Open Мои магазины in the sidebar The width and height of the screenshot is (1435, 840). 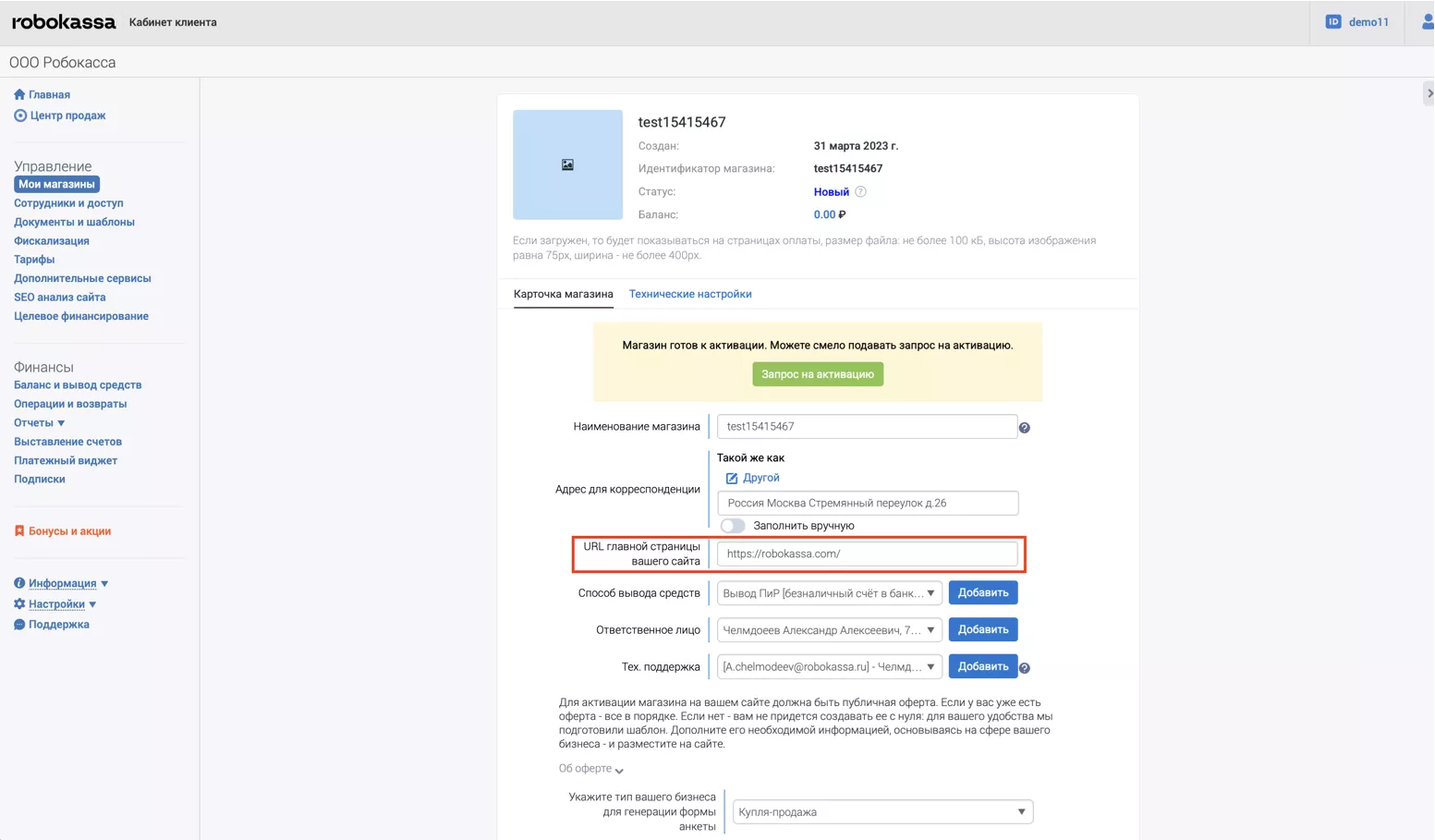point(56,185)
